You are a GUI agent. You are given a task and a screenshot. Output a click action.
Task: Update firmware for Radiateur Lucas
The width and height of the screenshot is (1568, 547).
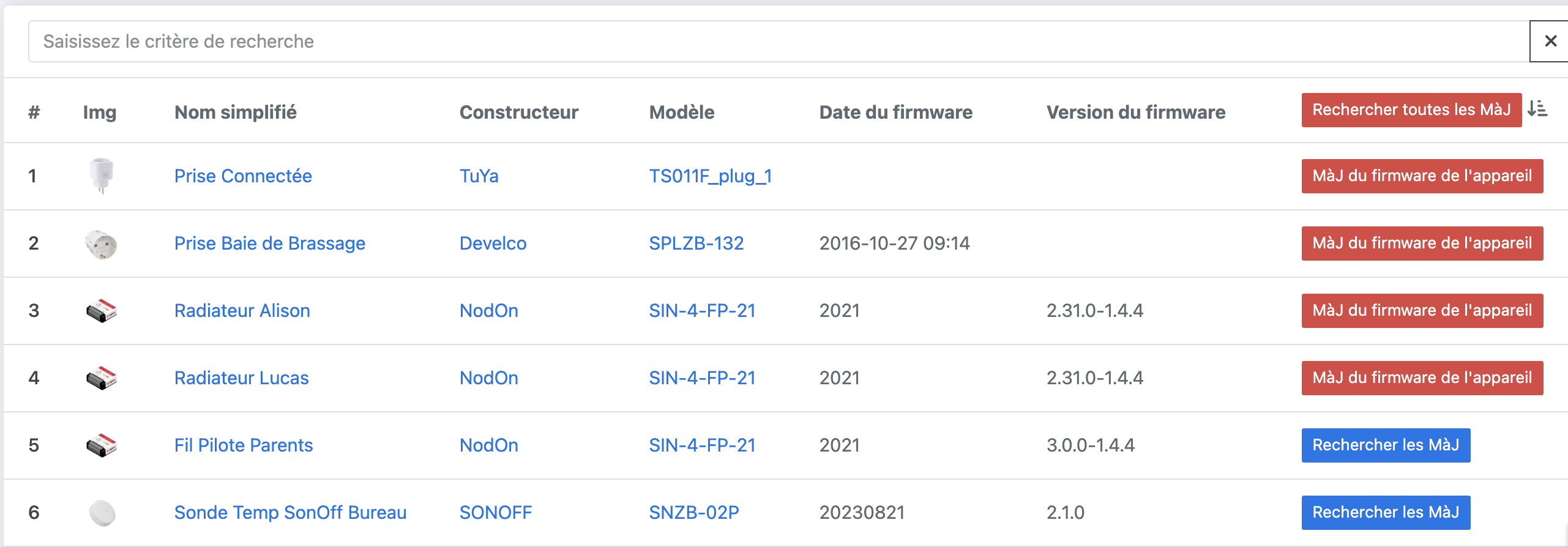pyautogui.click(x=1422, y=378)
